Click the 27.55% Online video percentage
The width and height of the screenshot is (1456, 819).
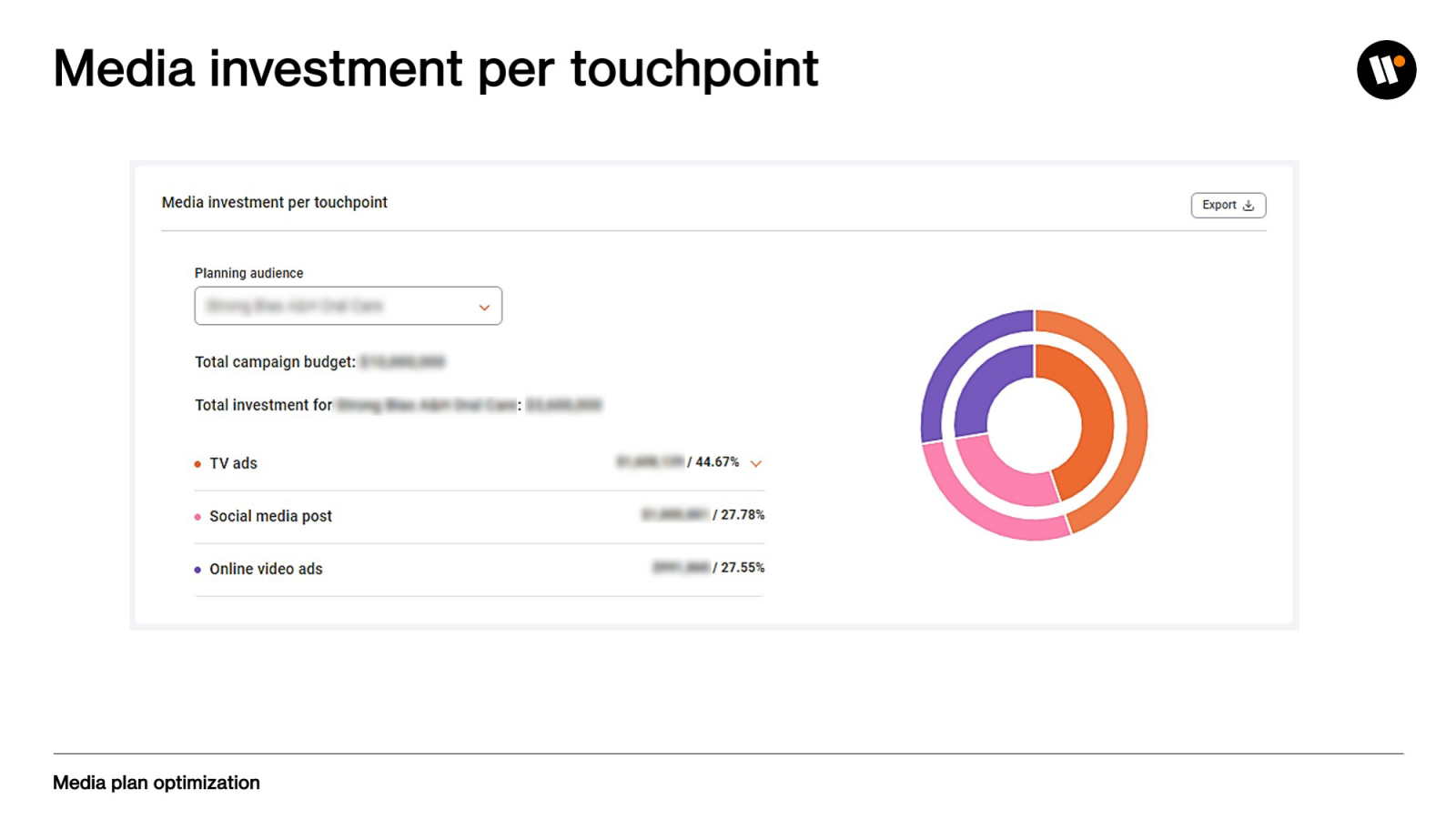click(742, 568)
